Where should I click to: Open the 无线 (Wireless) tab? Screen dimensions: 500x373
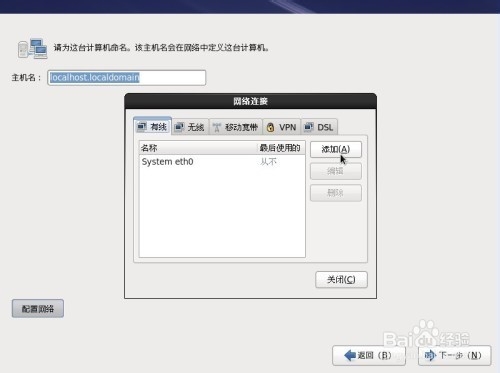tap(190, 127)
